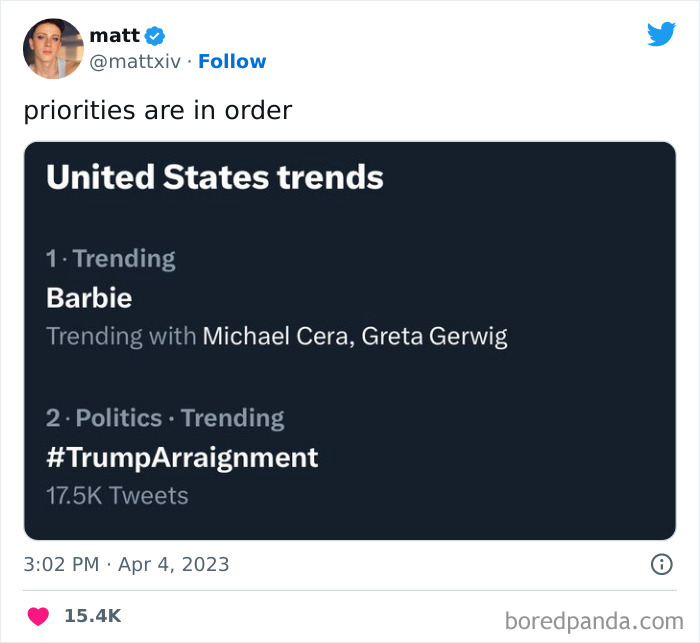The width and height of the screenshot is (700, 643).
Task: Open matt's profile avatar picture
Action: [x=52, y=48]
